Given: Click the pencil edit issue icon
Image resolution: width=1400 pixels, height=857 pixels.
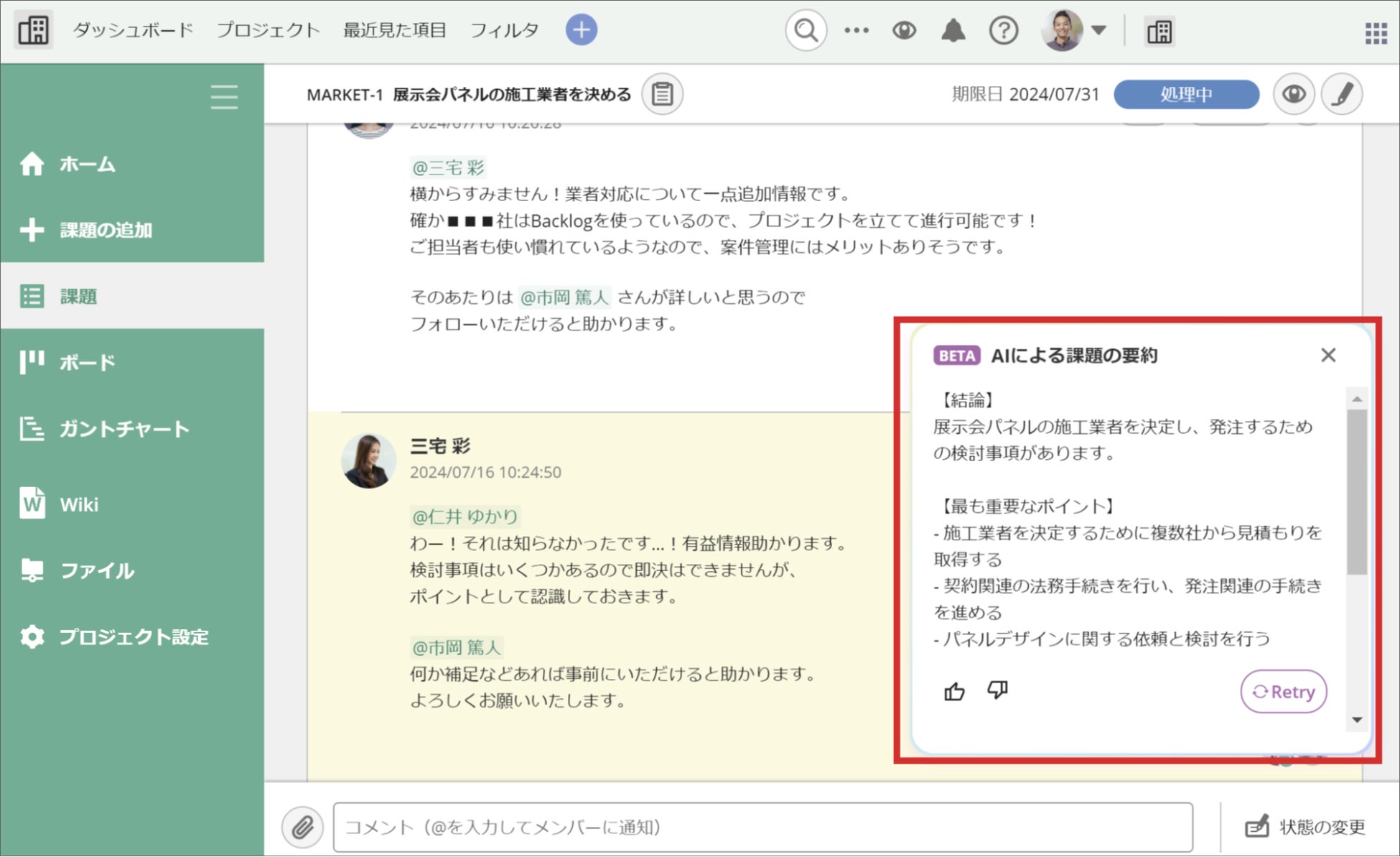Looking at the screenshot, I should click(1341, 94).
